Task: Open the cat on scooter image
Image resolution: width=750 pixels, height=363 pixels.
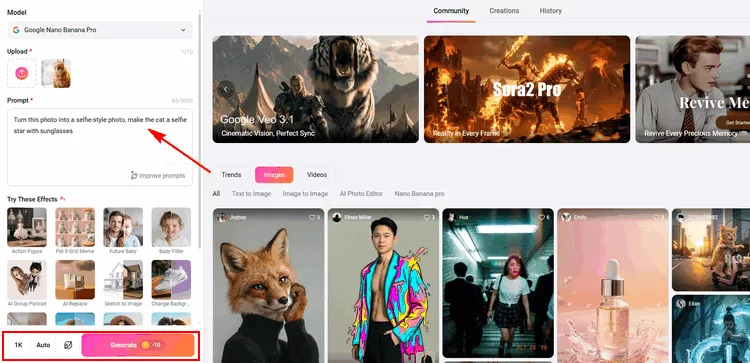Action: coord(711,250)
